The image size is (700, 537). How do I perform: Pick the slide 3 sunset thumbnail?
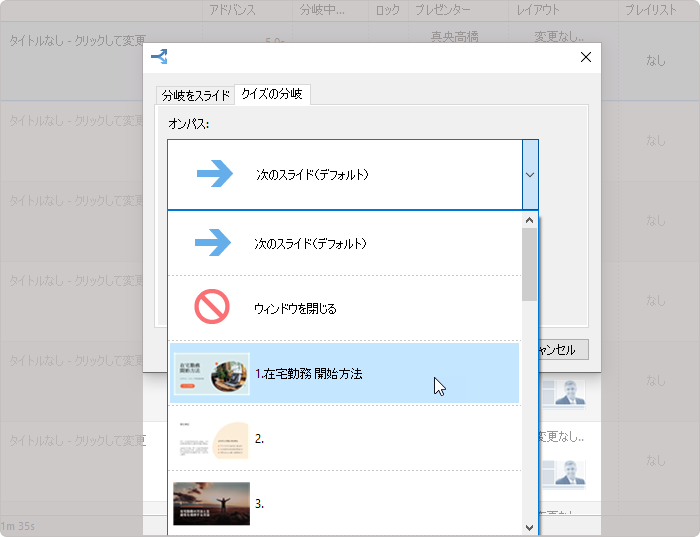coord(211,503)
